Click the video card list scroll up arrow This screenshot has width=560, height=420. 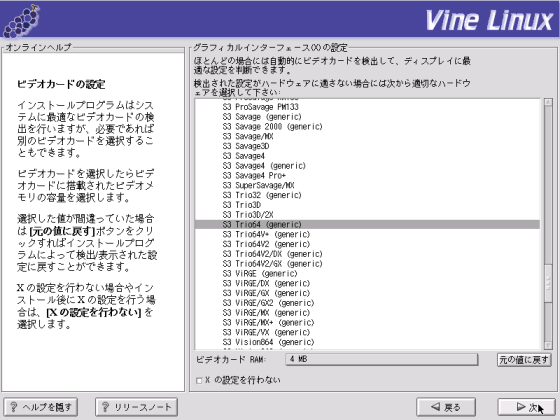[x=548, y=102]
